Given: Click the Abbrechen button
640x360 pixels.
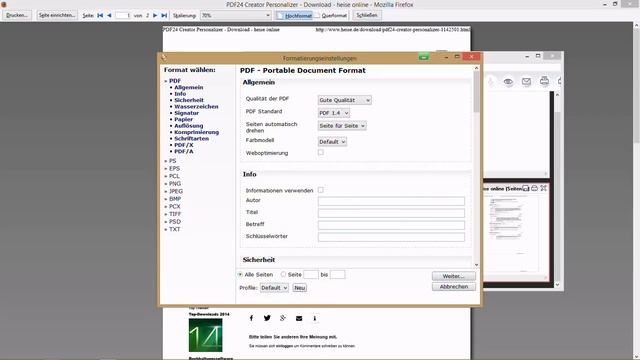Looking at the screenshot, I should tap(454, 287).
